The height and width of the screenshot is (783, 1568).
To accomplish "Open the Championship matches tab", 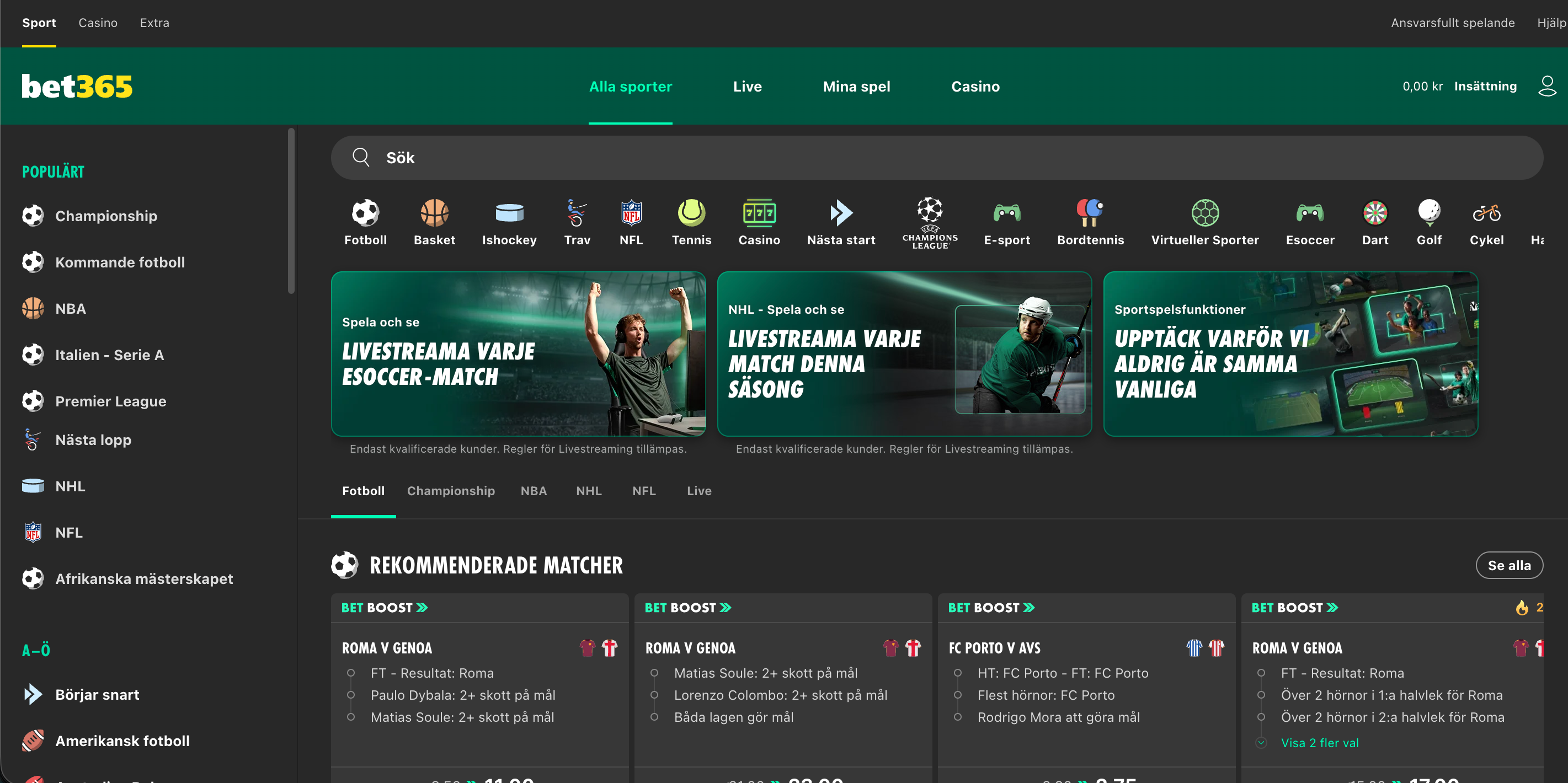I will pos(451,490).
